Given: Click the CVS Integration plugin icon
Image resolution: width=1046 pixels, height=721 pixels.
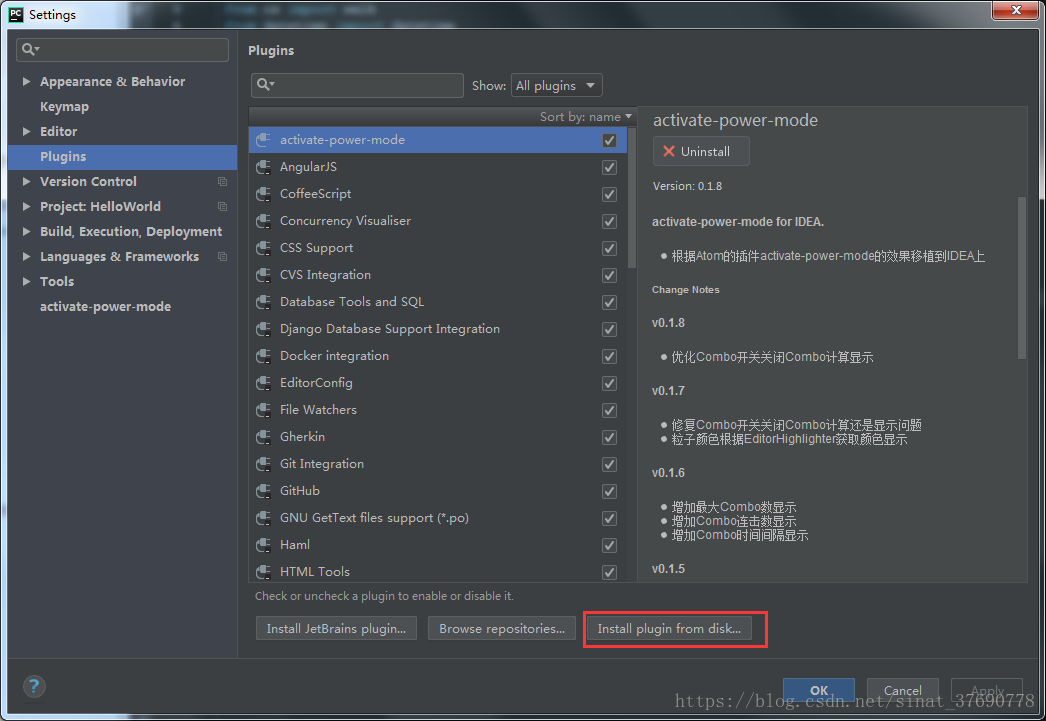Looking at the screenshot, I should (x=263, y=275).
